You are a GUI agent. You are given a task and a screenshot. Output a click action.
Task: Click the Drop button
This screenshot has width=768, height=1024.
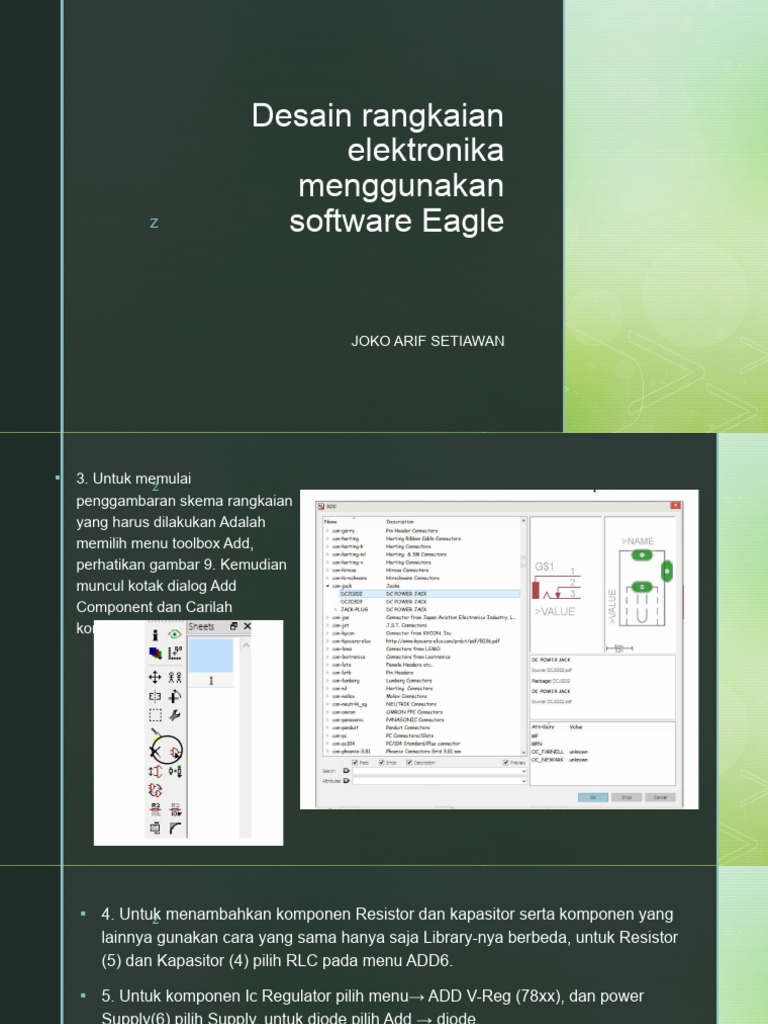(626, 797)
